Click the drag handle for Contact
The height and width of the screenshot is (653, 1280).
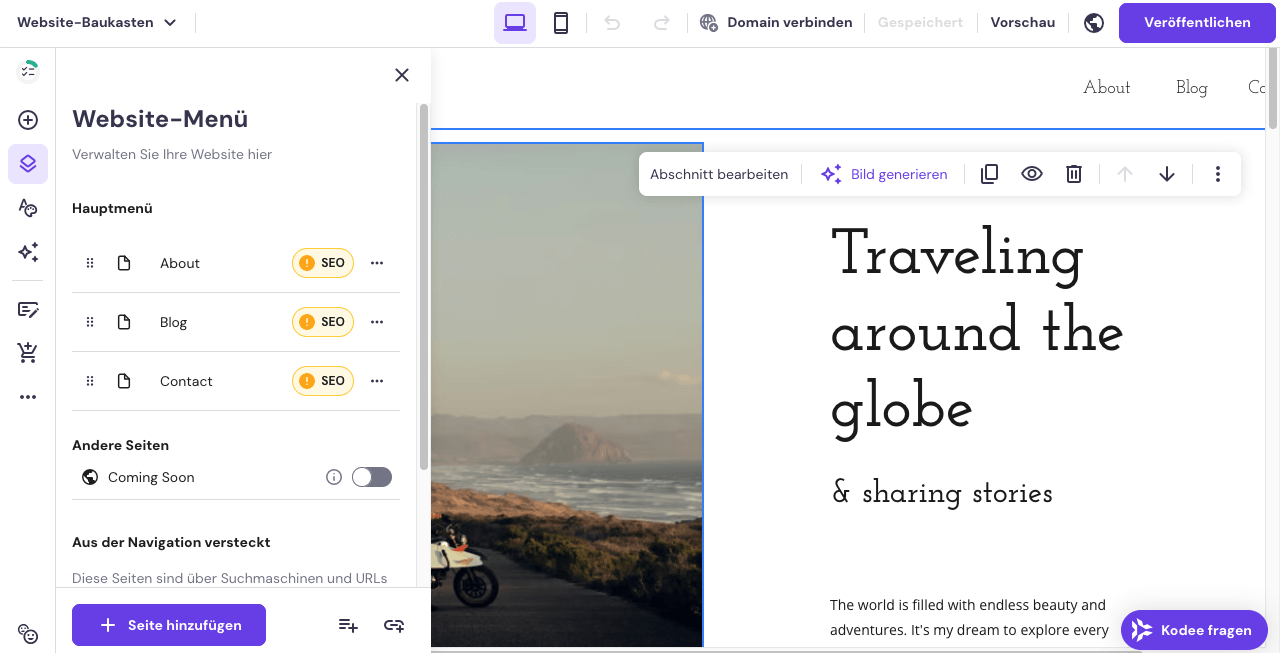coord(90,381)
